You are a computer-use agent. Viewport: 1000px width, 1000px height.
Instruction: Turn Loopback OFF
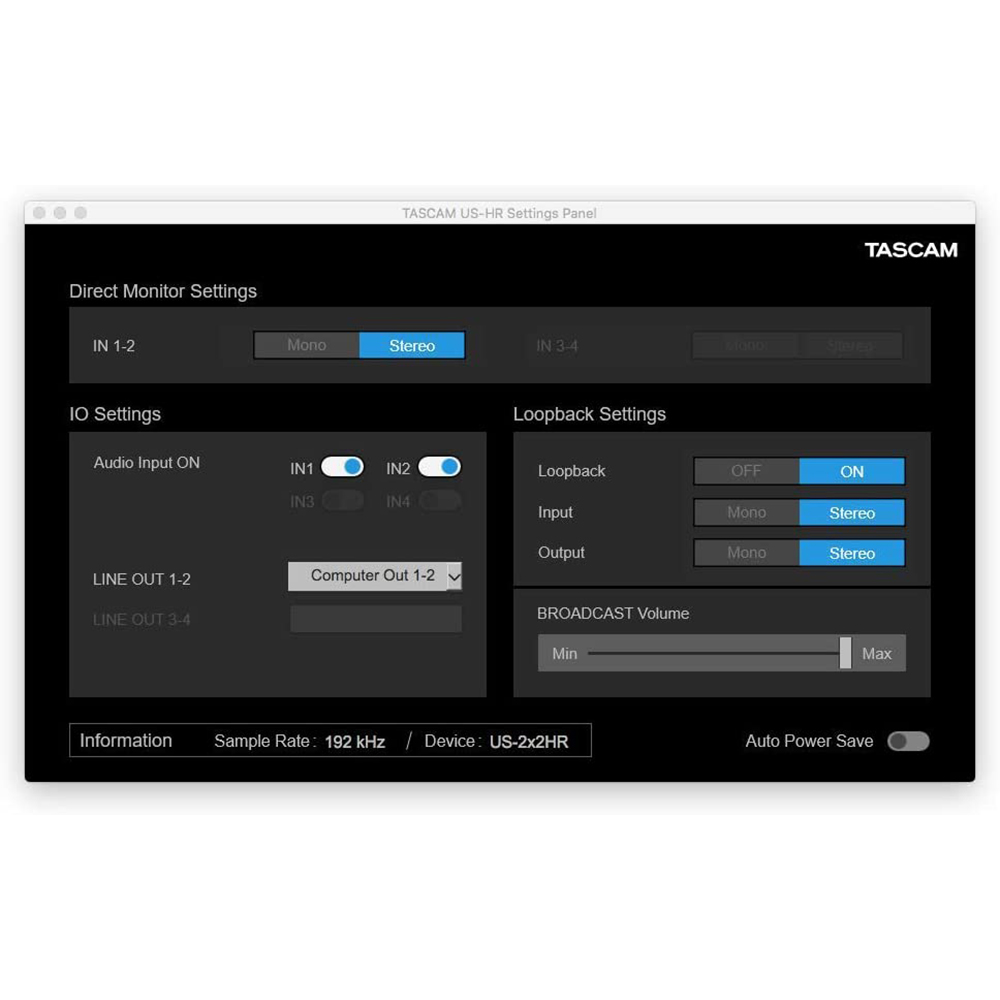746,471
